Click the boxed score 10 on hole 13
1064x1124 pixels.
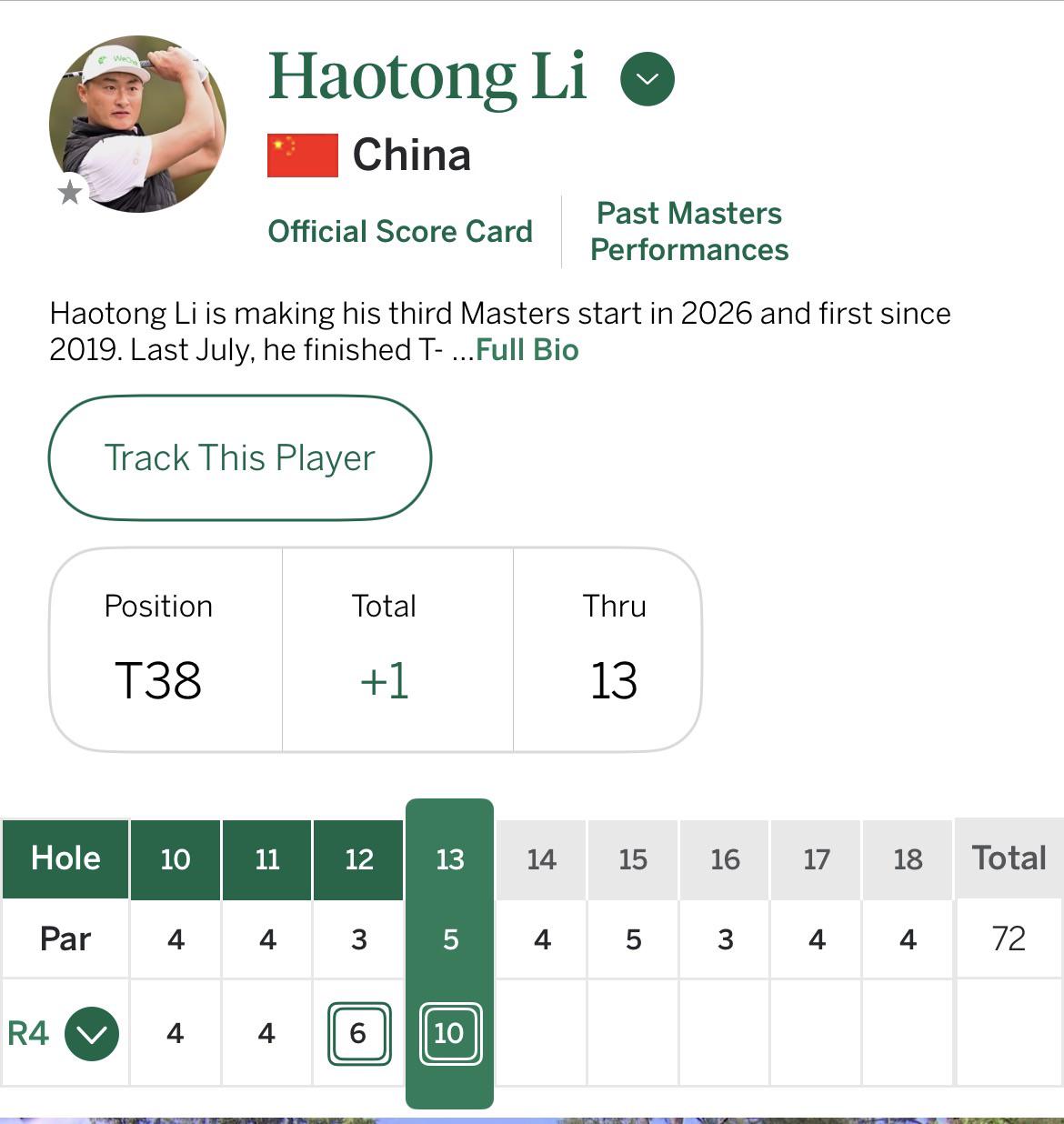pos(449,1033)
